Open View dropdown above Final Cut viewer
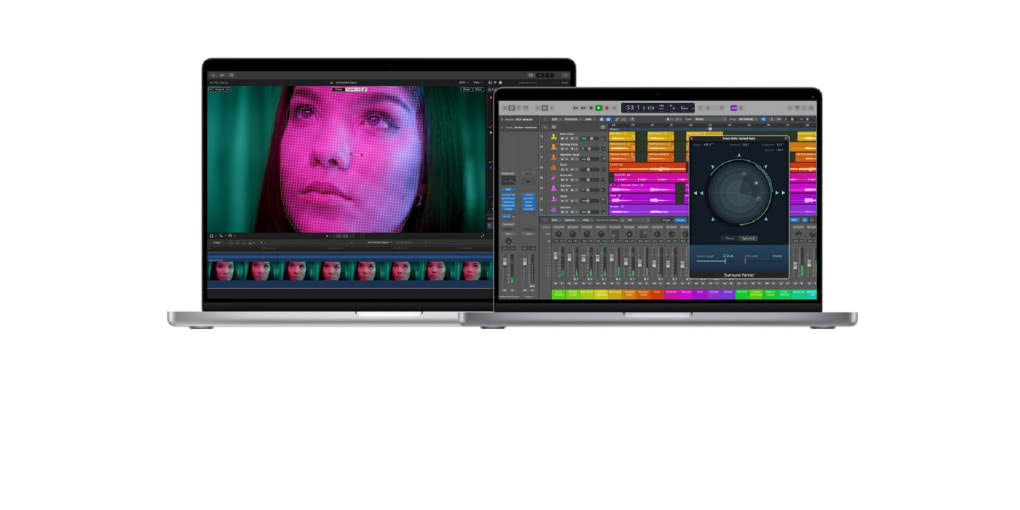1020x510 pixels. point(478,83)
